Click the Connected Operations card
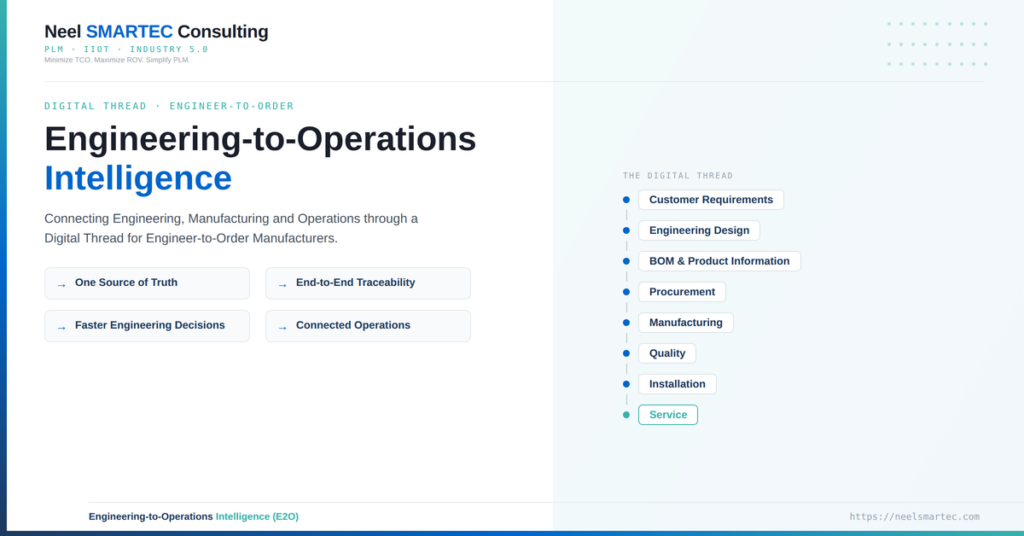The width and height of the screenshot is (1024, 536). [x=368, y=326]
